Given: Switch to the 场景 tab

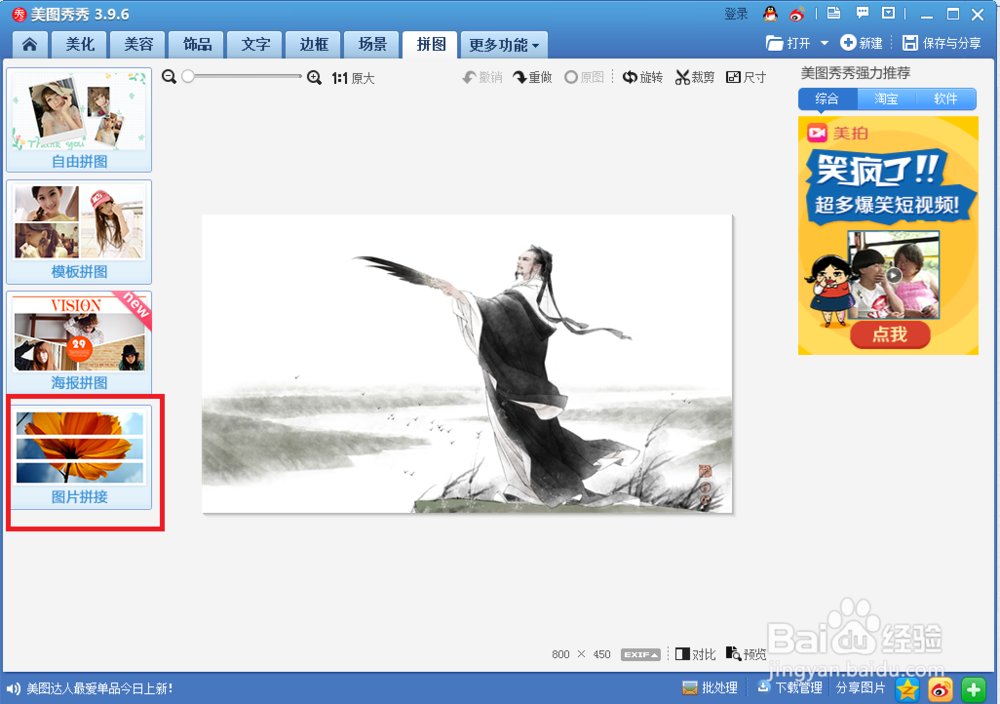Looking at the screenshot, I should tap(372, 45).
